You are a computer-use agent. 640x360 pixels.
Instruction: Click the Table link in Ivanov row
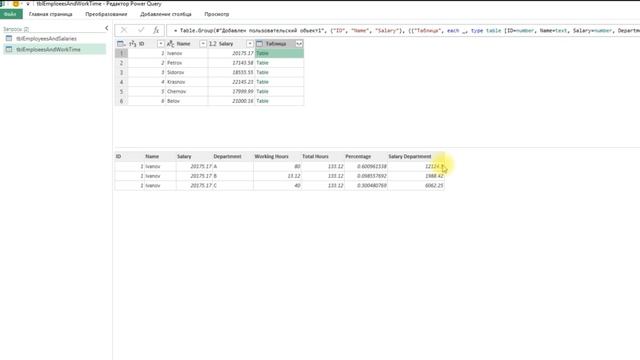pyautogui.click(x=262, y=53)
